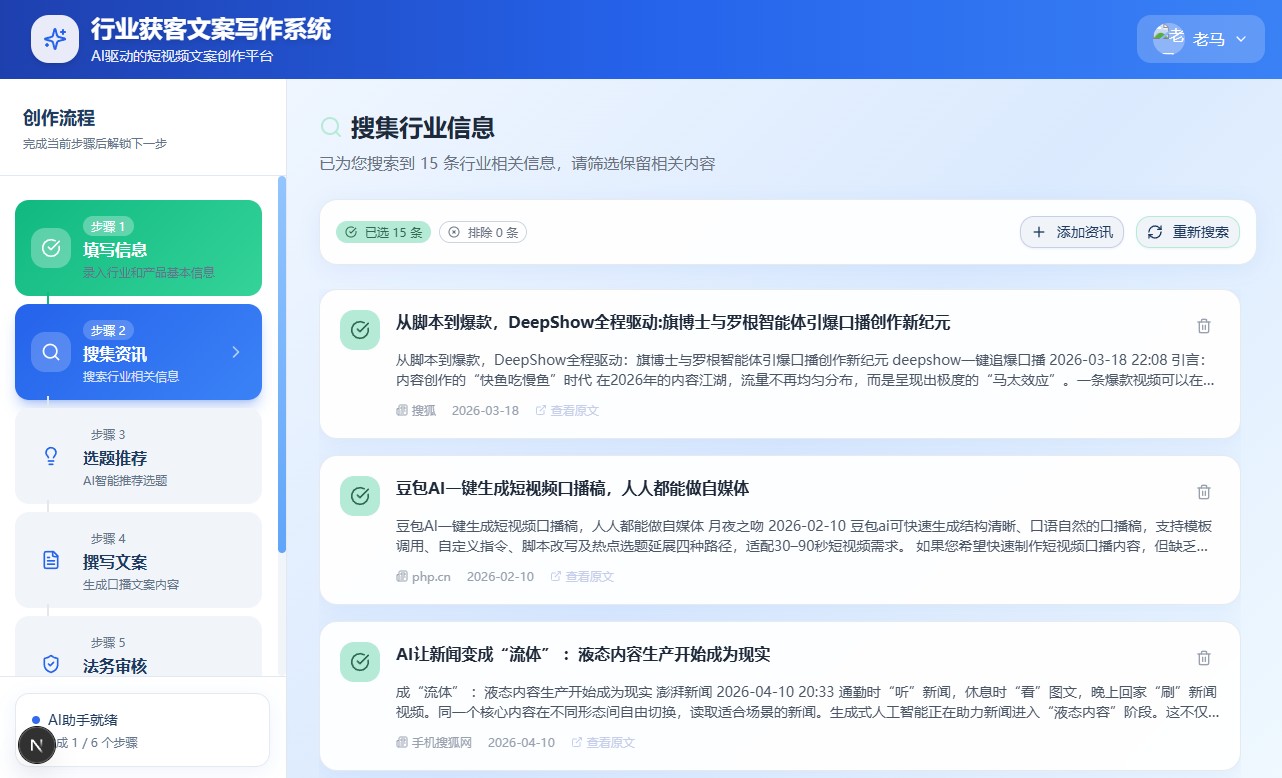Go to 步骤 1 填写信息

coord(138,248)
